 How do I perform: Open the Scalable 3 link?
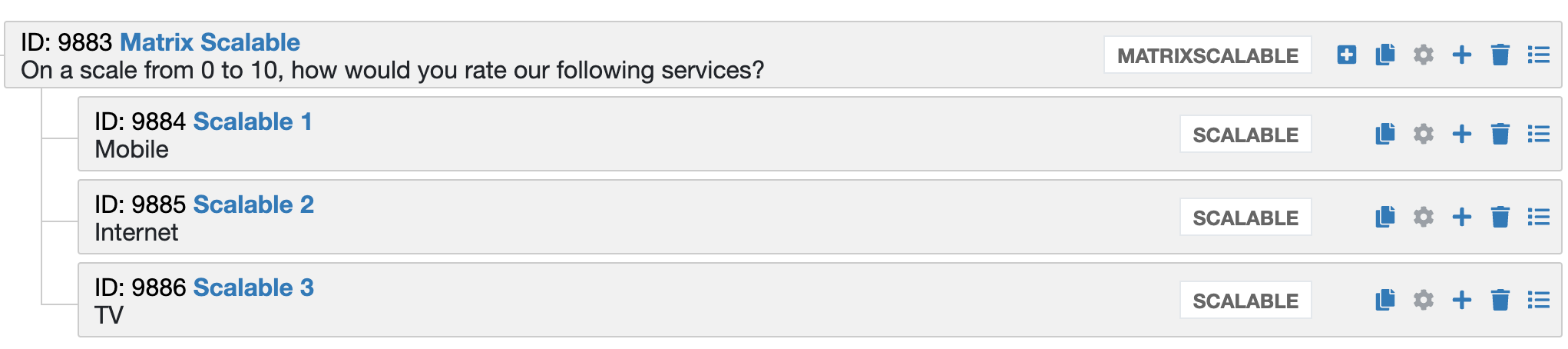click(x=253, y=288)
